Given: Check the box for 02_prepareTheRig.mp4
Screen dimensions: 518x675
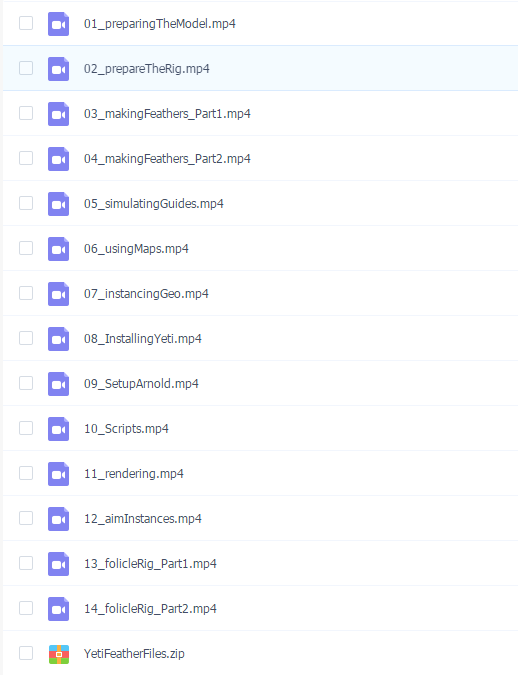Looking at the screenshot, I should pos(26,68).
